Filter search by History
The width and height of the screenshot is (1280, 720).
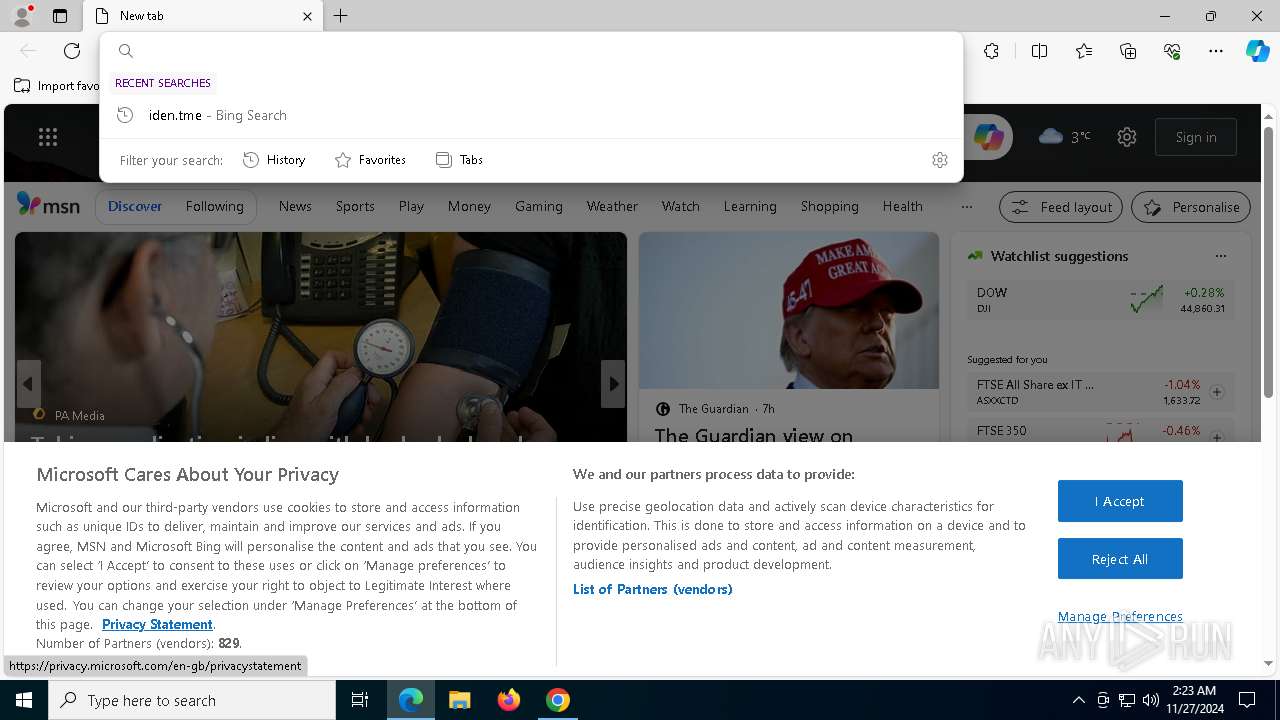[274, 160]
